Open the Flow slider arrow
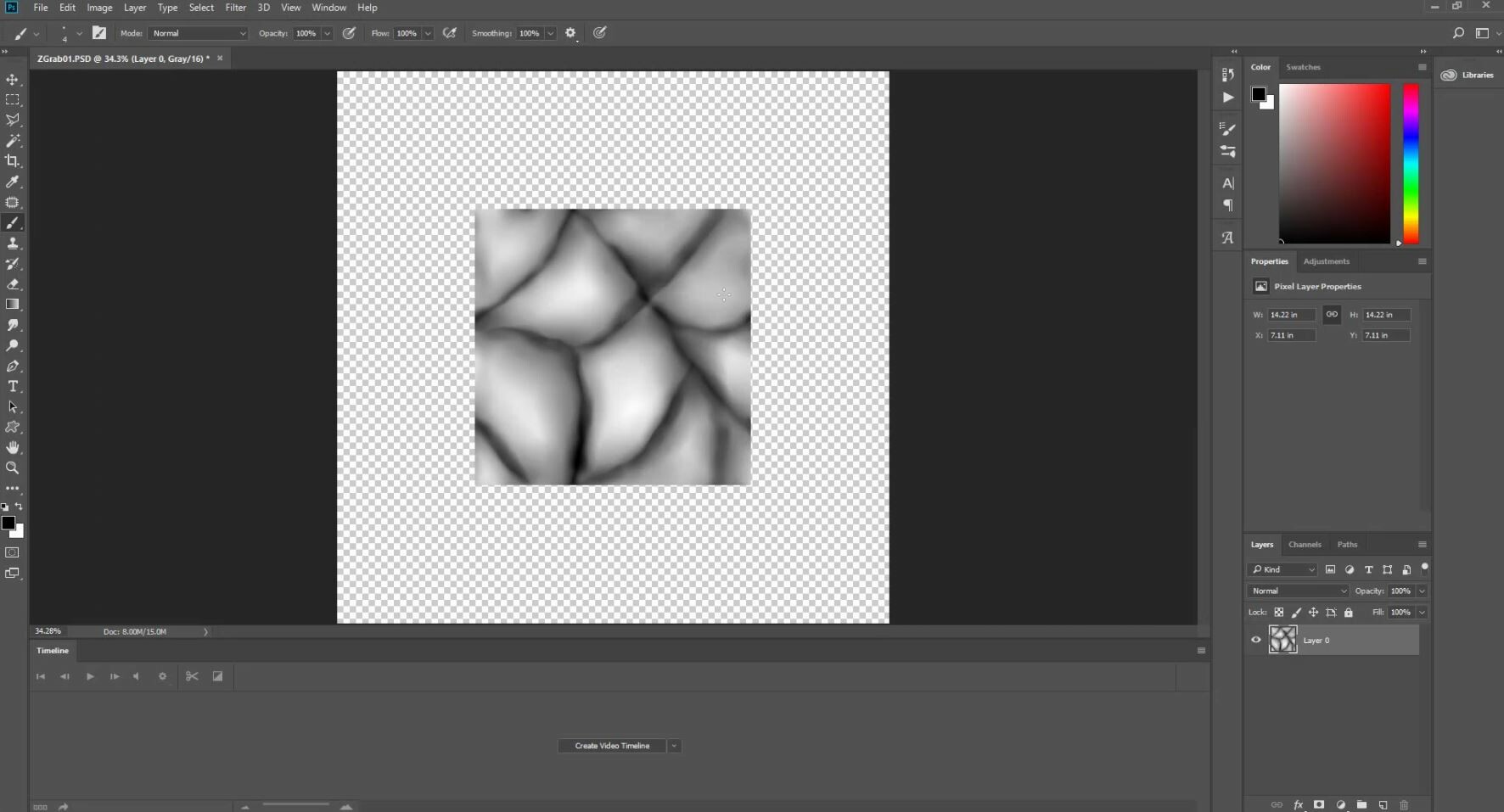1504x812 pixels. (x=428, y=33)
